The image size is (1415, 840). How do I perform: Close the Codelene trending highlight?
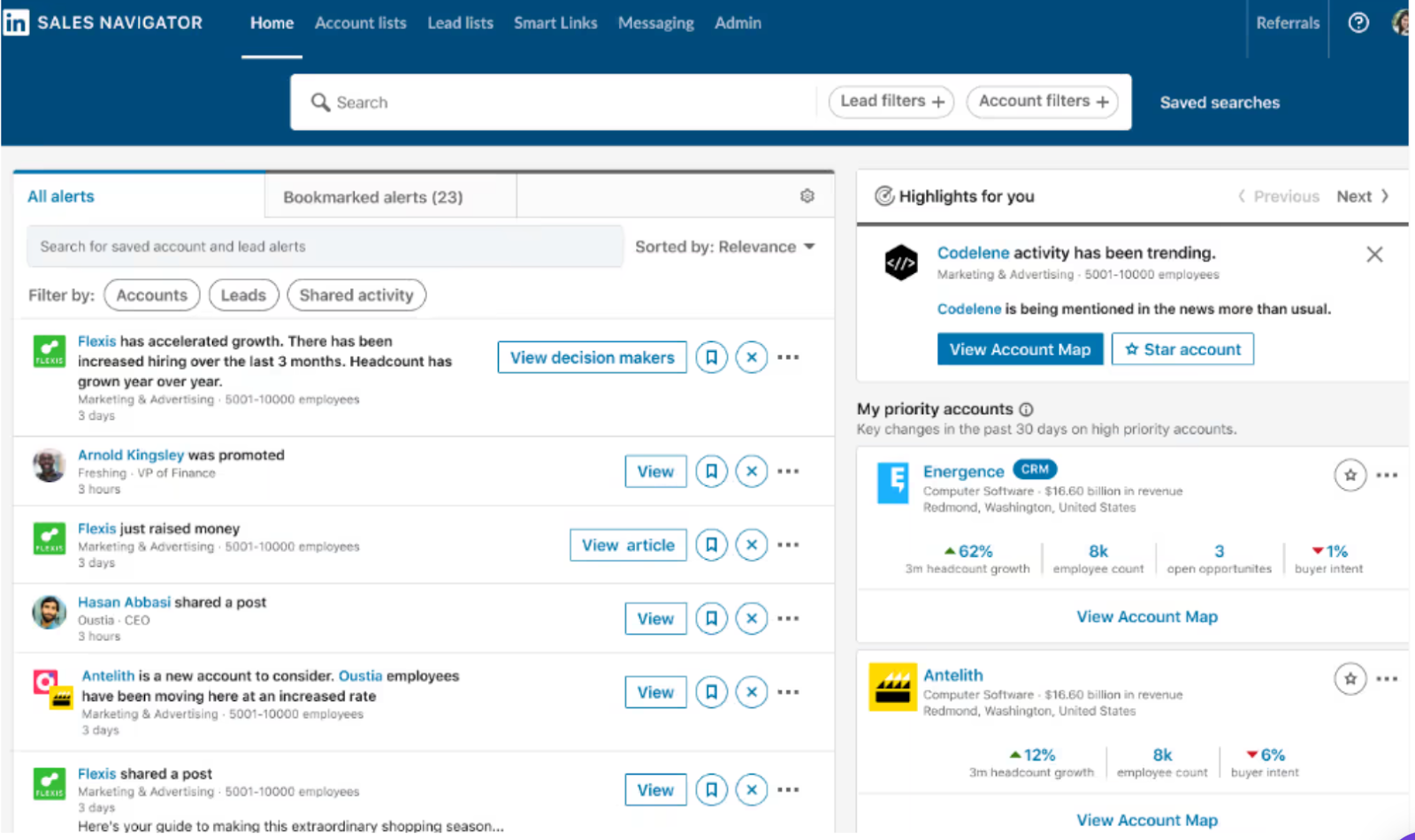1374,255
